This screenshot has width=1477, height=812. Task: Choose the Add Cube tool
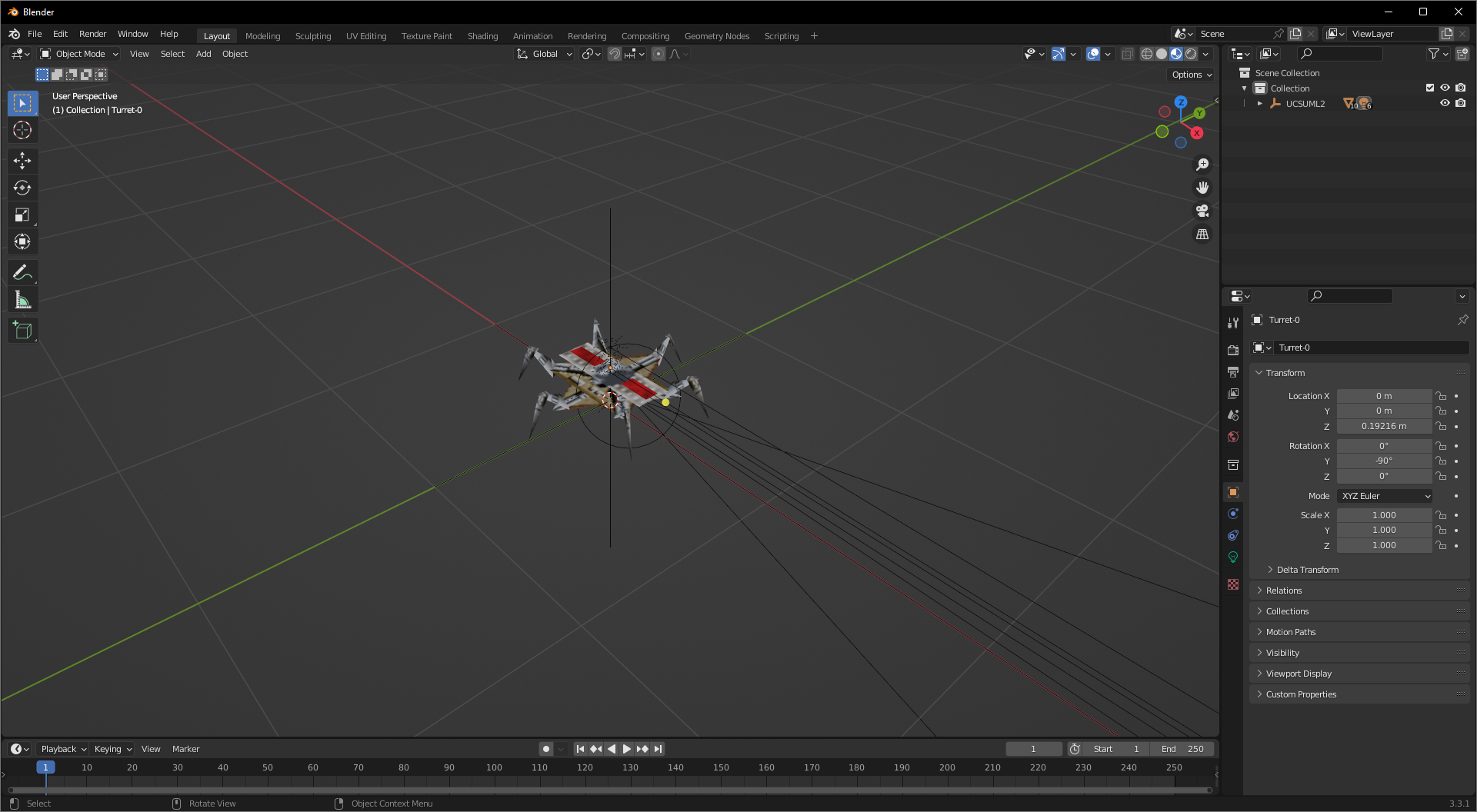(22, 331)
